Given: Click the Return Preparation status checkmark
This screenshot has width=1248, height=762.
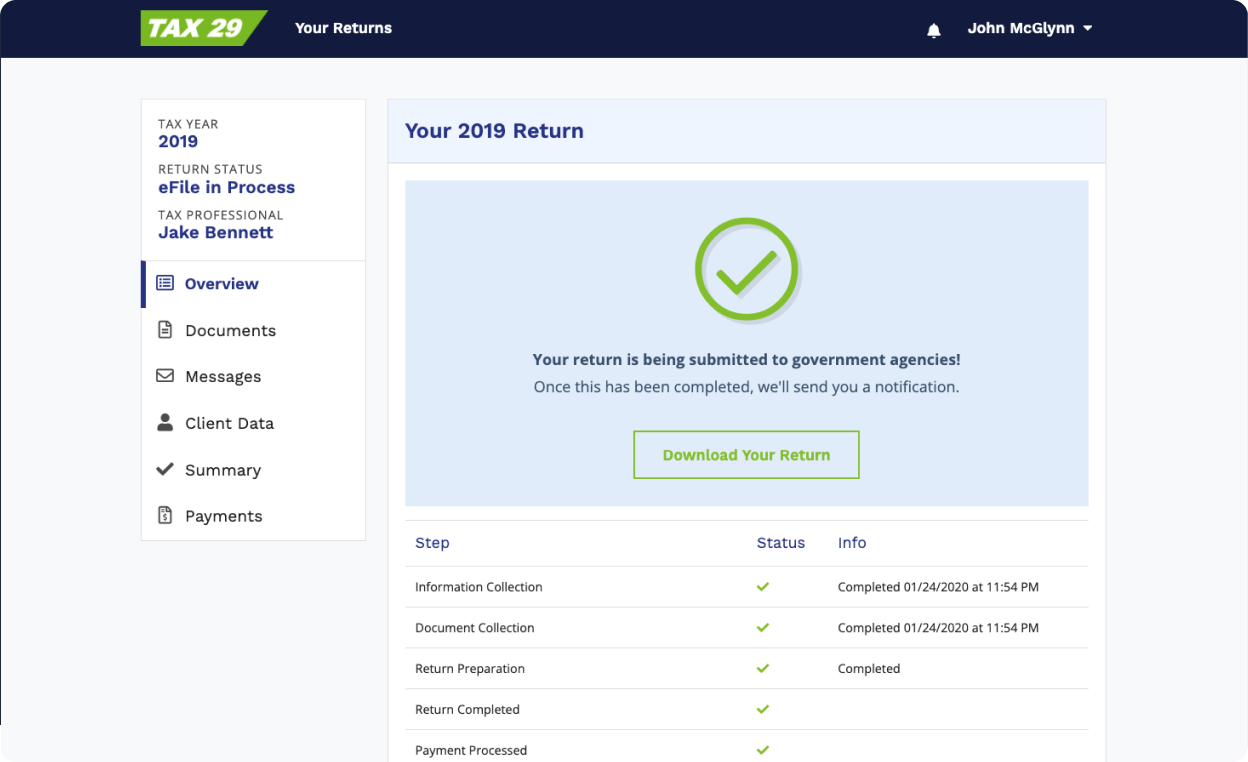Looking at the screenshot, I should click(763, 668).
